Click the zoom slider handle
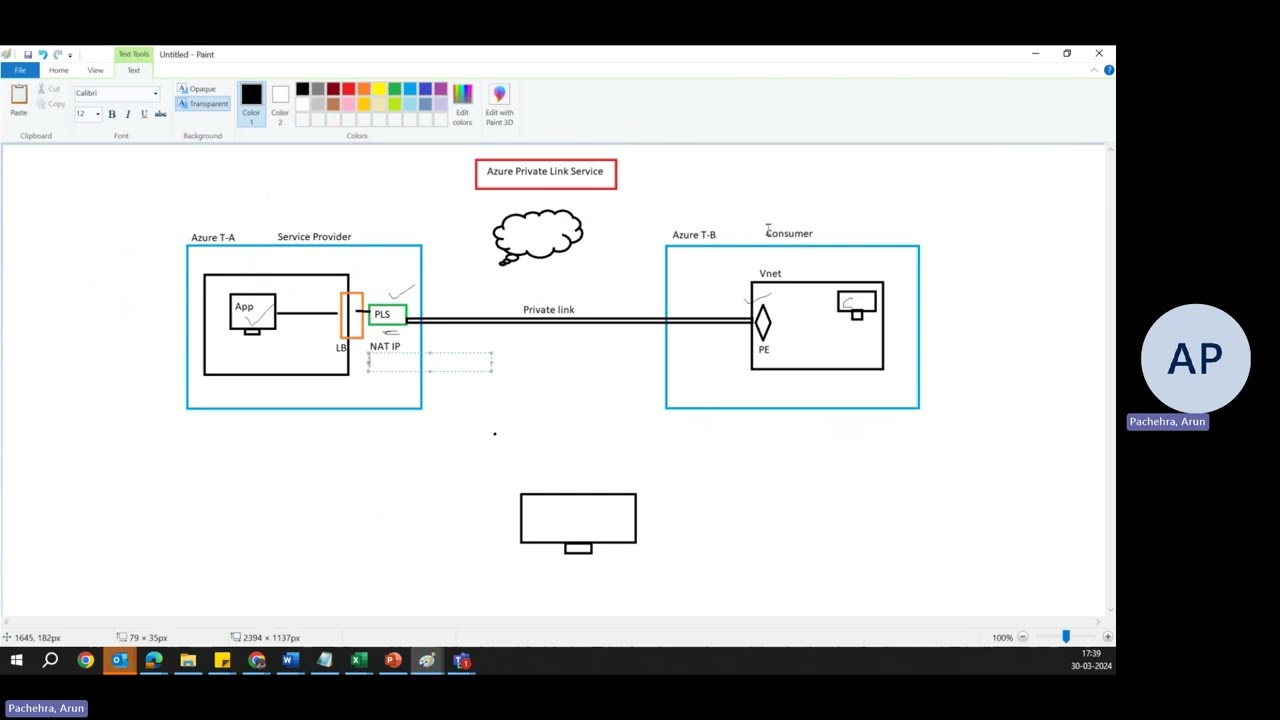The width and height of the screenshot is (1280, 720). (x=1065, y=637)
